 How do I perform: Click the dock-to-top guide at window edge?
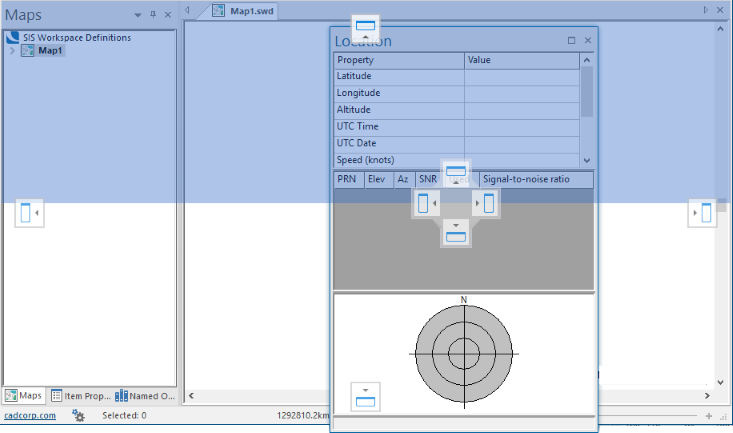(365, 28)
